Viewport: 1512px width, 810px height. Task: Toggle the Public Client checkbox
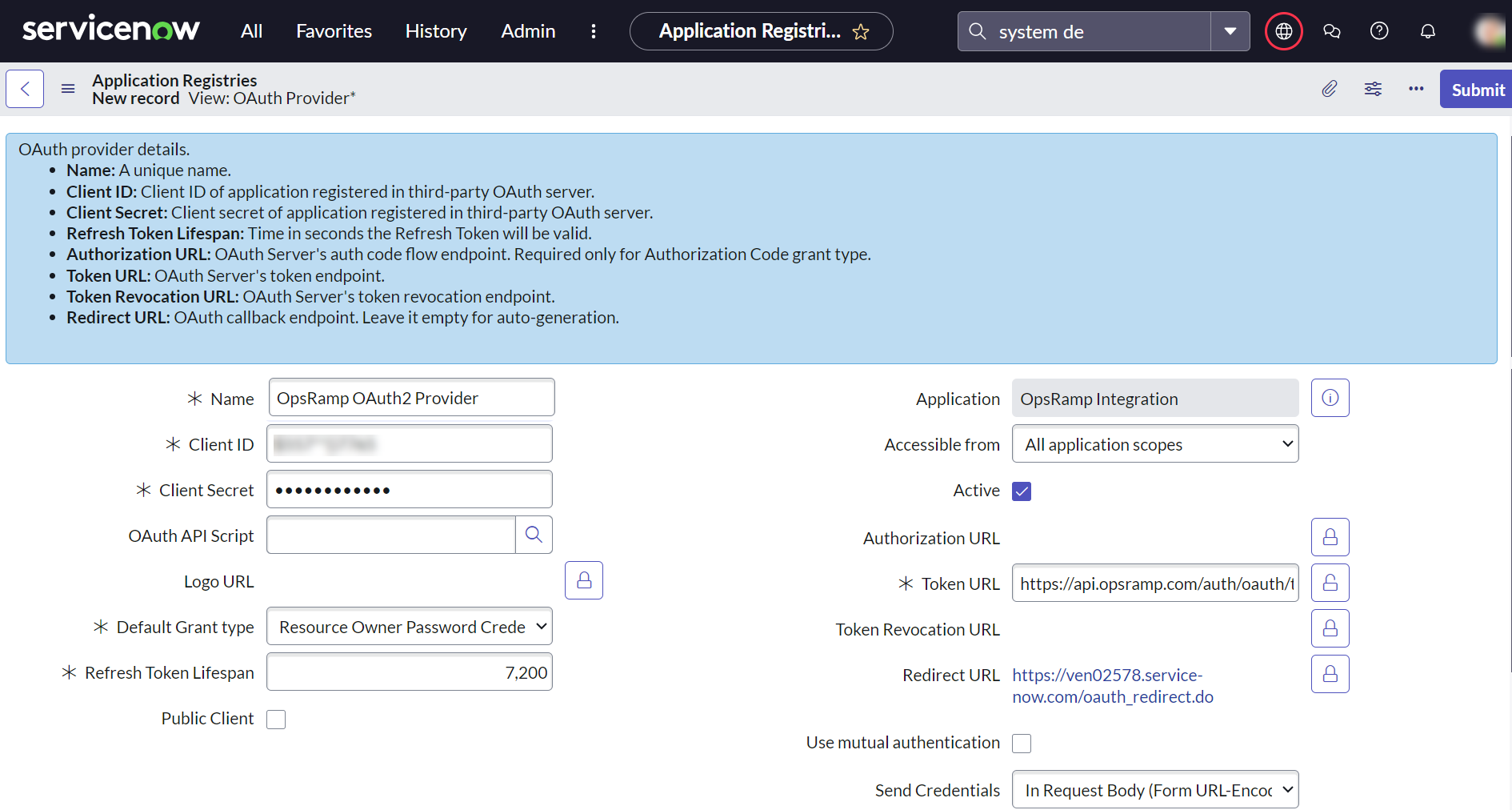pos(276,719)
